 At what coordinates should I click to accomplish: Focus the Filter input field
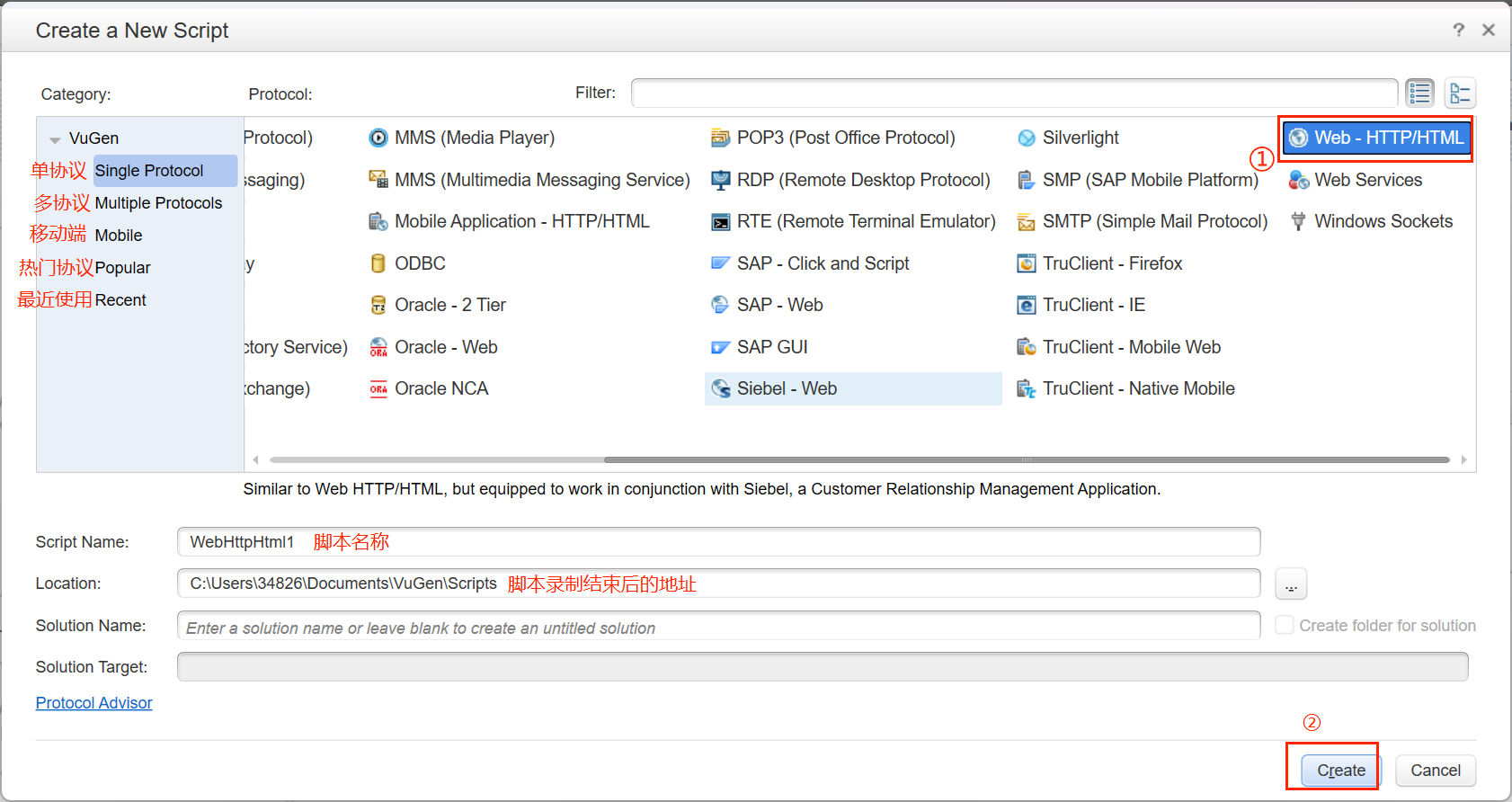coord(1015,93)
